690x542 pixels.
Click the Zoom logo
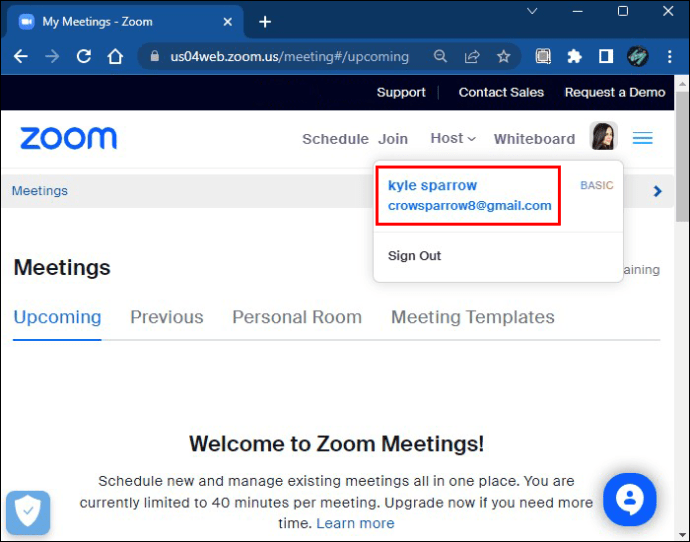tap(69, 138)
